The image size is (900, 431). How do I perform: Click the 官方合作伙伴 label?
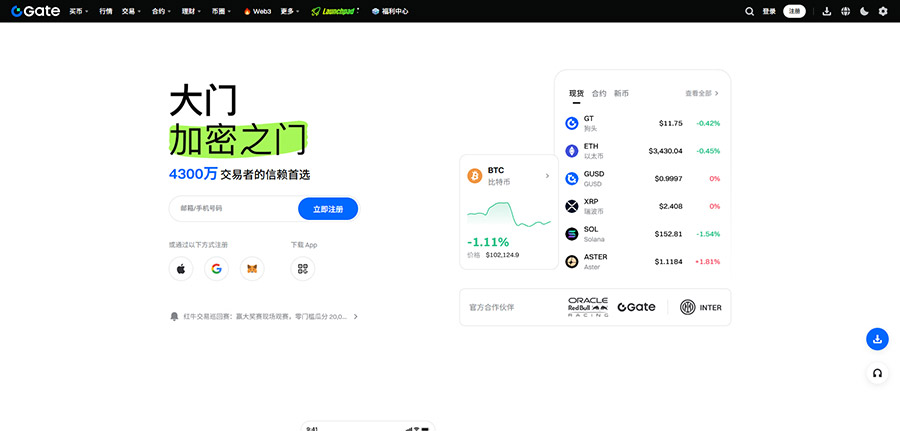tap(492, 307)
